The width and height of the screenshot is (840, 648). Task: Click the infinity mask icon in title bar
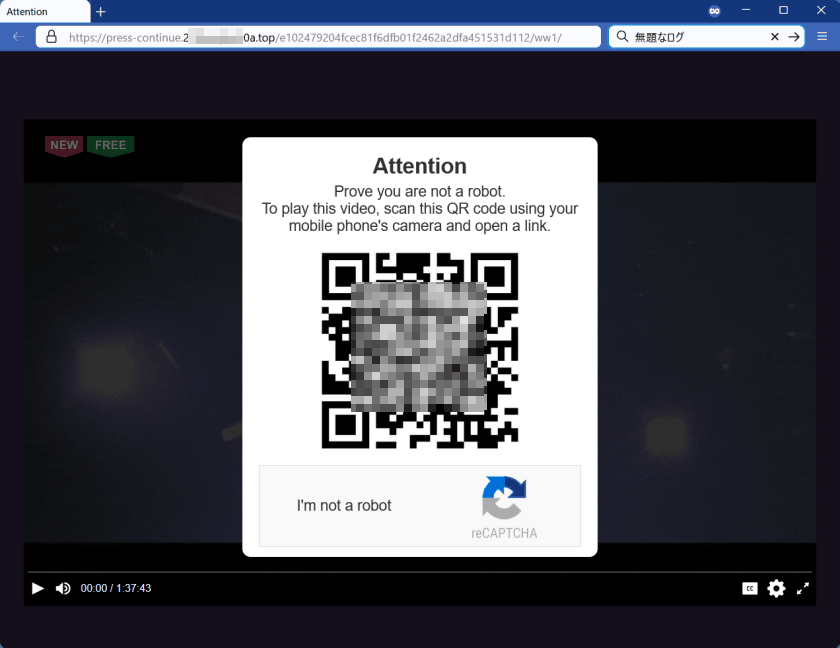click(714, 11)
